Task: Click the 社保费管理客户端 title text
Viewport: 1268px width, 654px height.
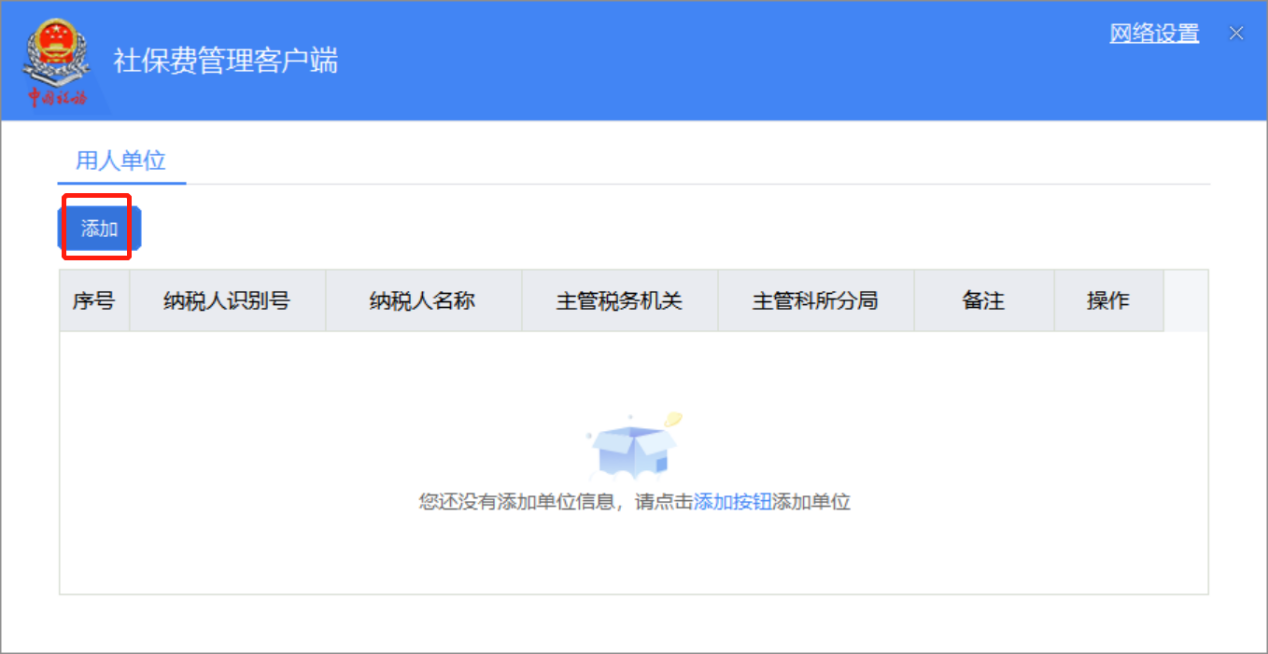Action: click(x=226, y=60)
